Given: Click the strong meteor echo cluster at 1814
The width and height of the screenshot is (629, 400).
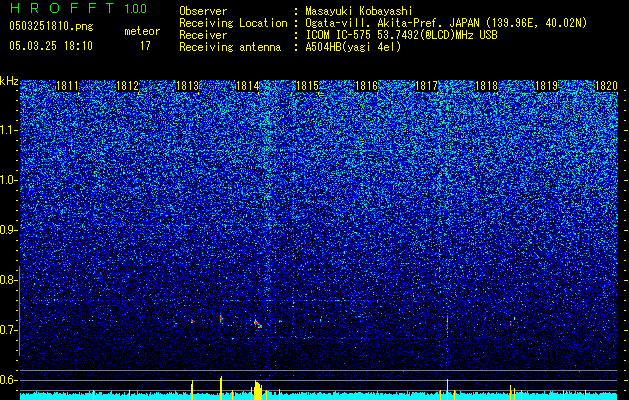Looking at the screenshot, I should [x=258, y=323].
